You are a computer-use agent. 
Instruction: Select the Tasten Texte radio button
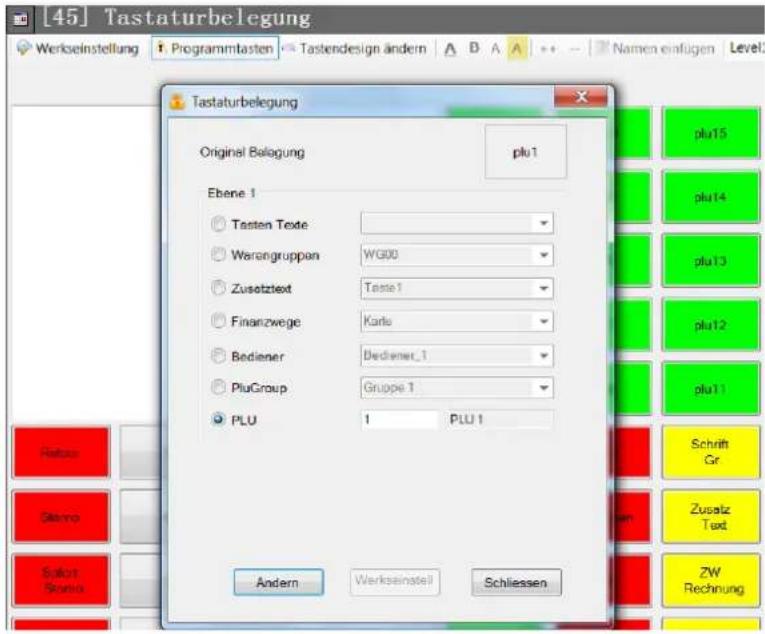click(218, 224)
